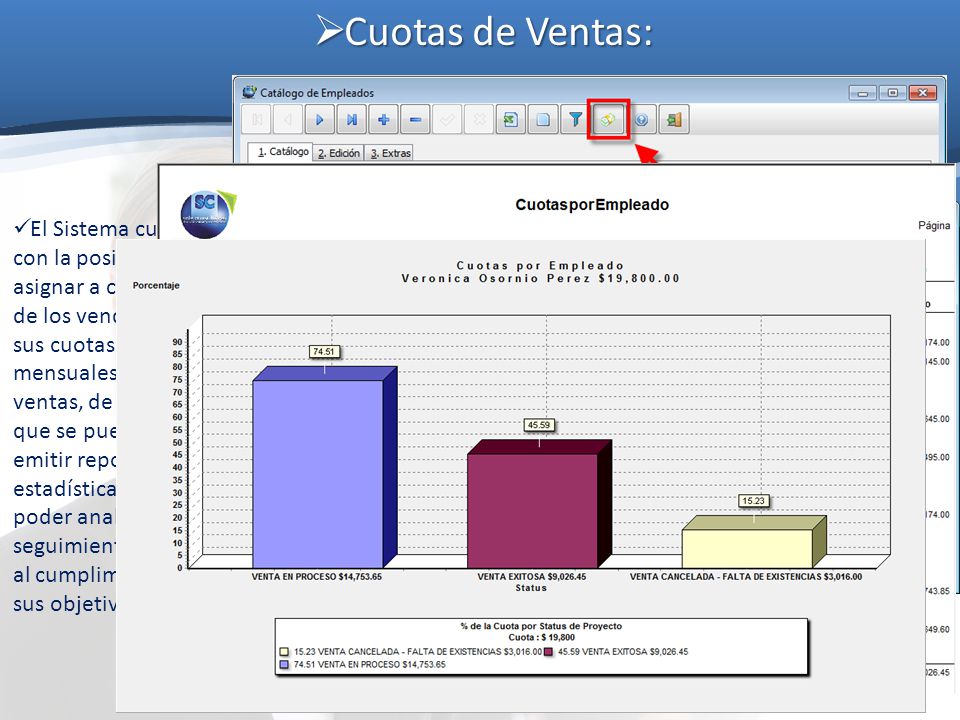Click the 45.59 data label

(539, 425)
